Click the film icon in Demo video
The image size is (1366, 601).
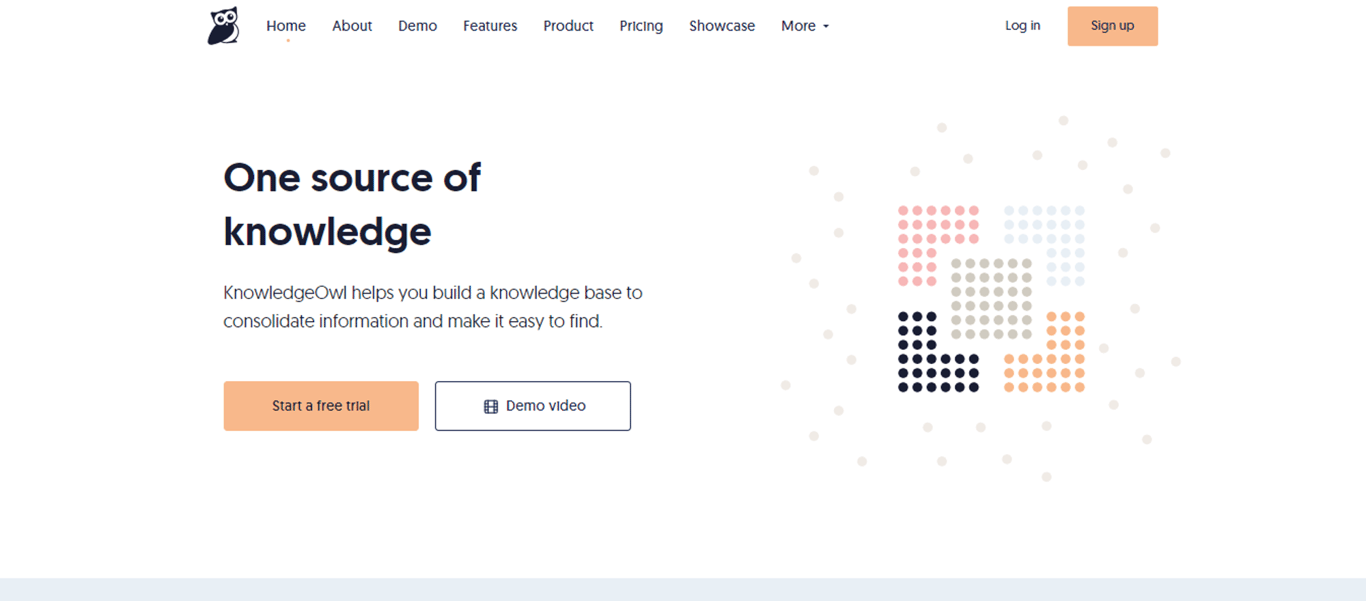coord(491,407)
